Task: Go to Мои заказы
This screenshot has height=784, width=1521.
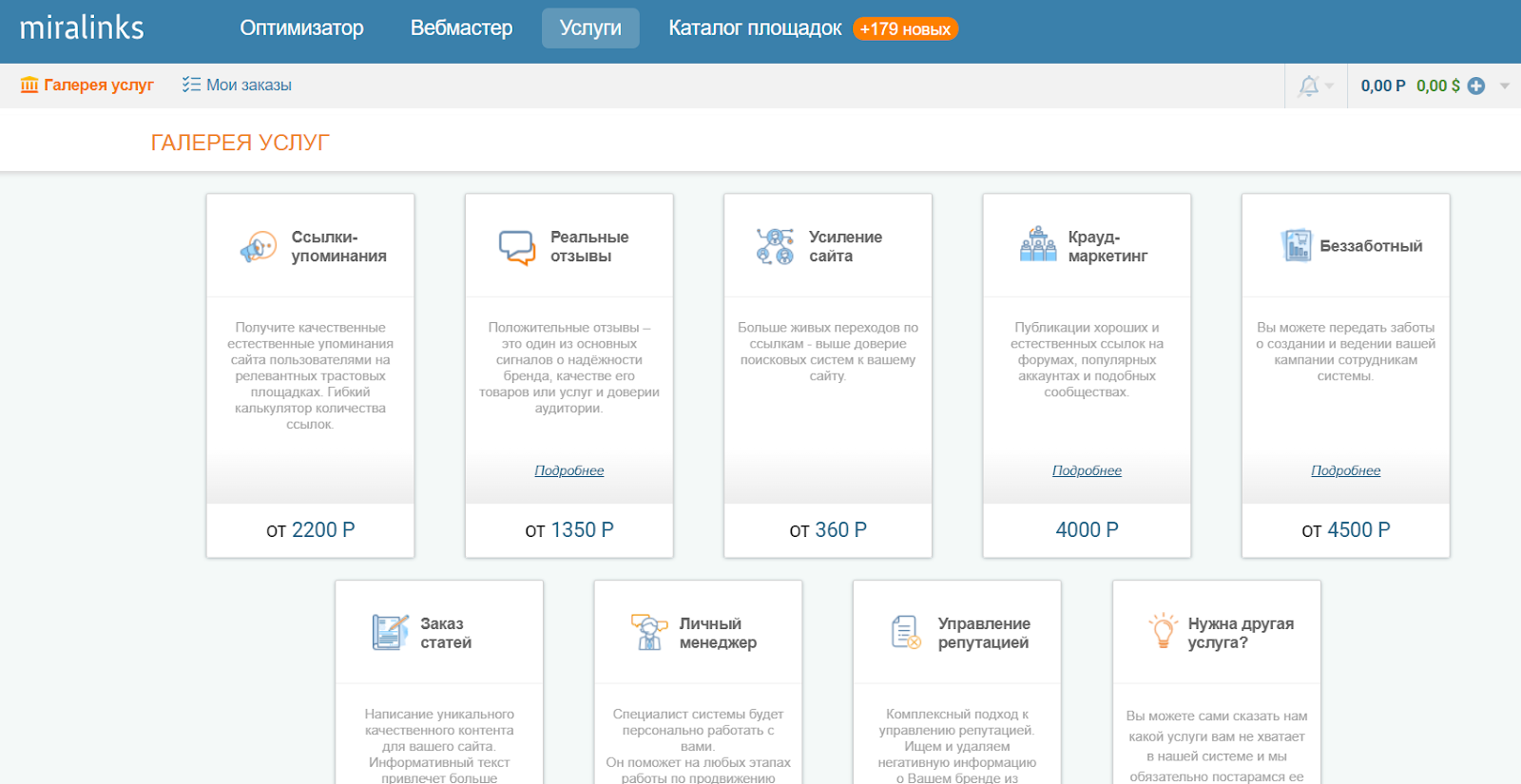Action: [237, 85]
